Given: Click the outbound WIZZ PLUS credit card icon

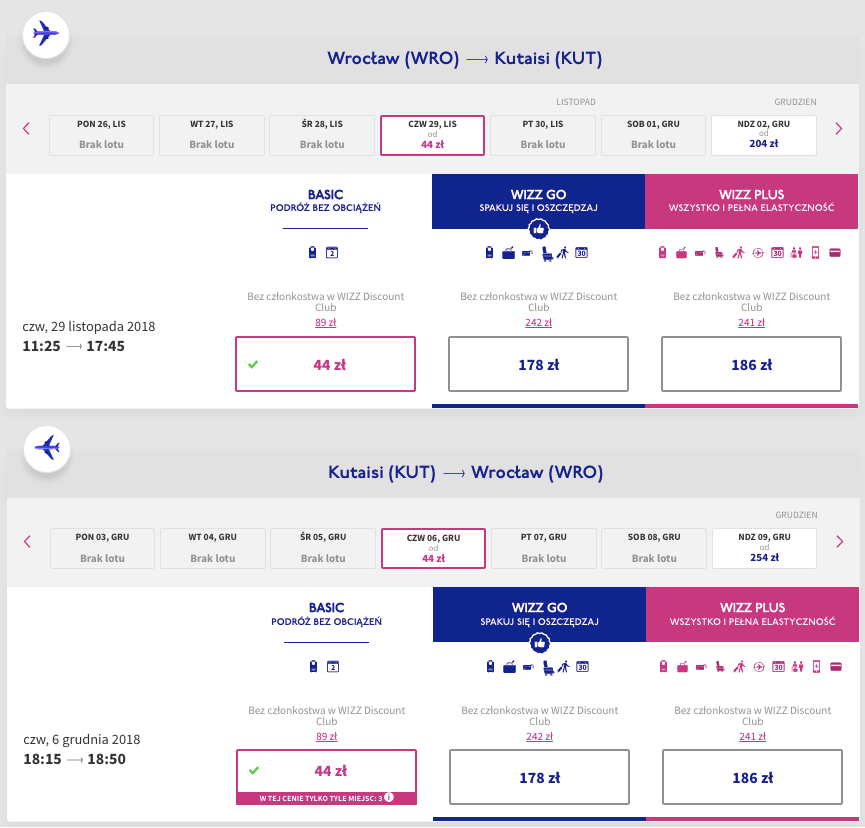Looking at the screenshot, I should [x=835, y=253].
